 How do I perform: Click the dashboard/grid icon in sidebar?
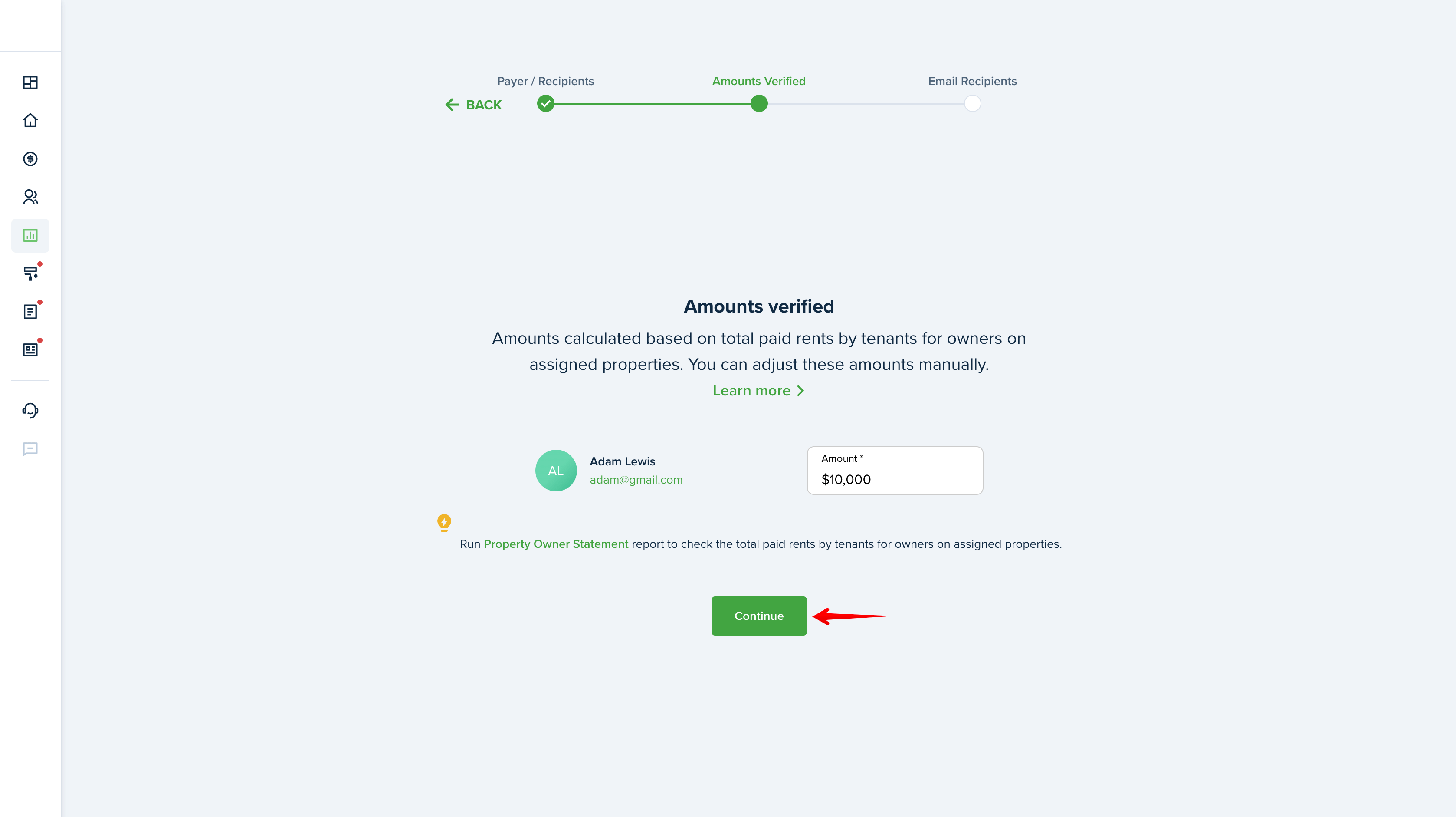click(x=30, y=82)
